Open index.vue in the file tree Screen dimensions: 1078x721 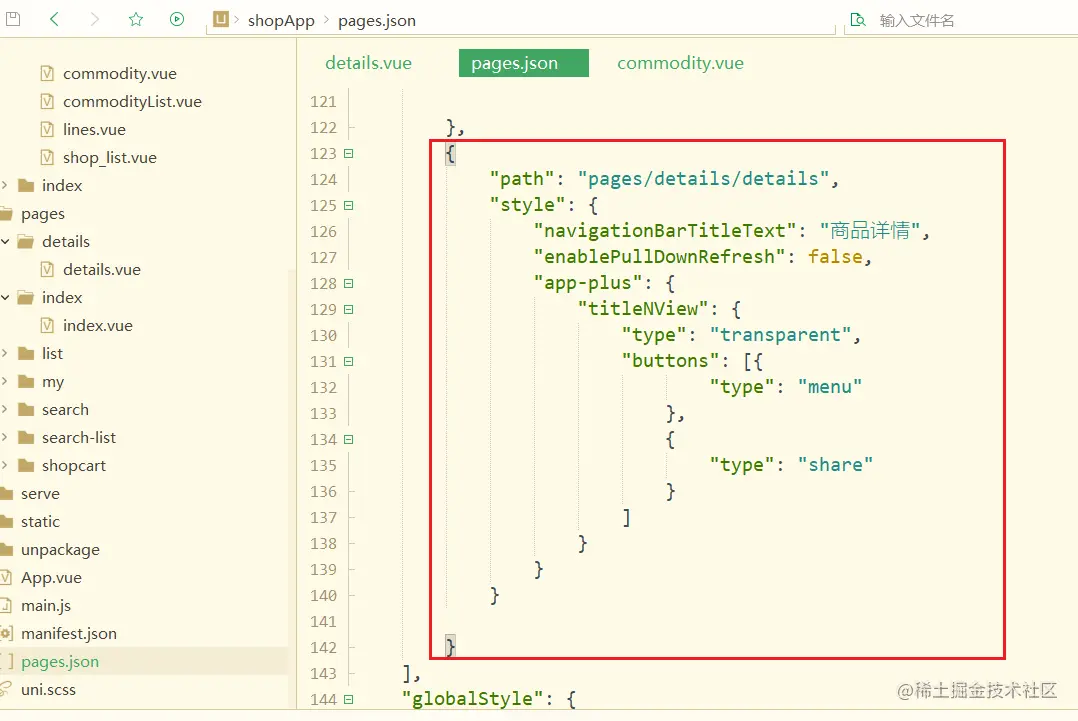point(98,326)
